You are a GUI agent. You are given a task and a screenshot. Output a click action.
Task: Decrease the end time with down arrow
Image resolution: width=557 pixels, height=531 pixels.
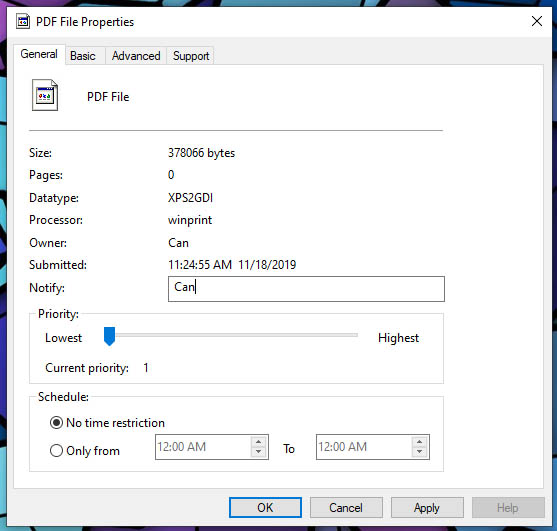(x=420, y=452)
